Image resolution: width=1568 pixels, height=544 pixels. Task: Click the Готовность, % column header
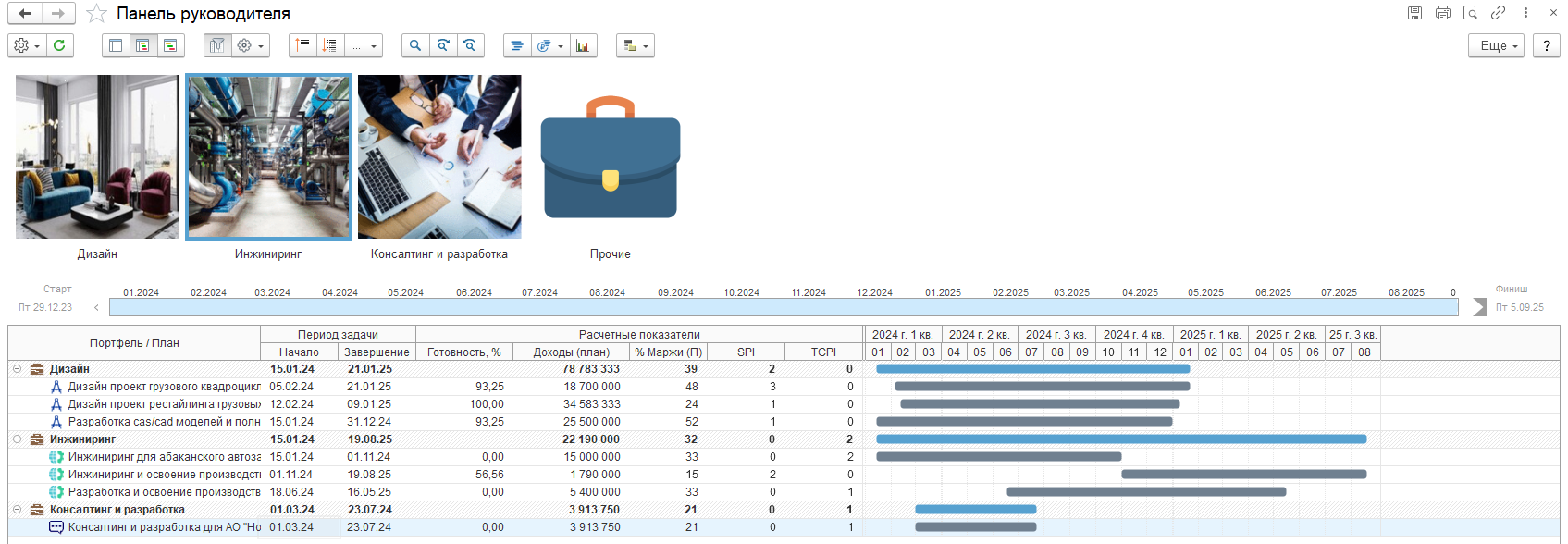[x=463, y=352]
